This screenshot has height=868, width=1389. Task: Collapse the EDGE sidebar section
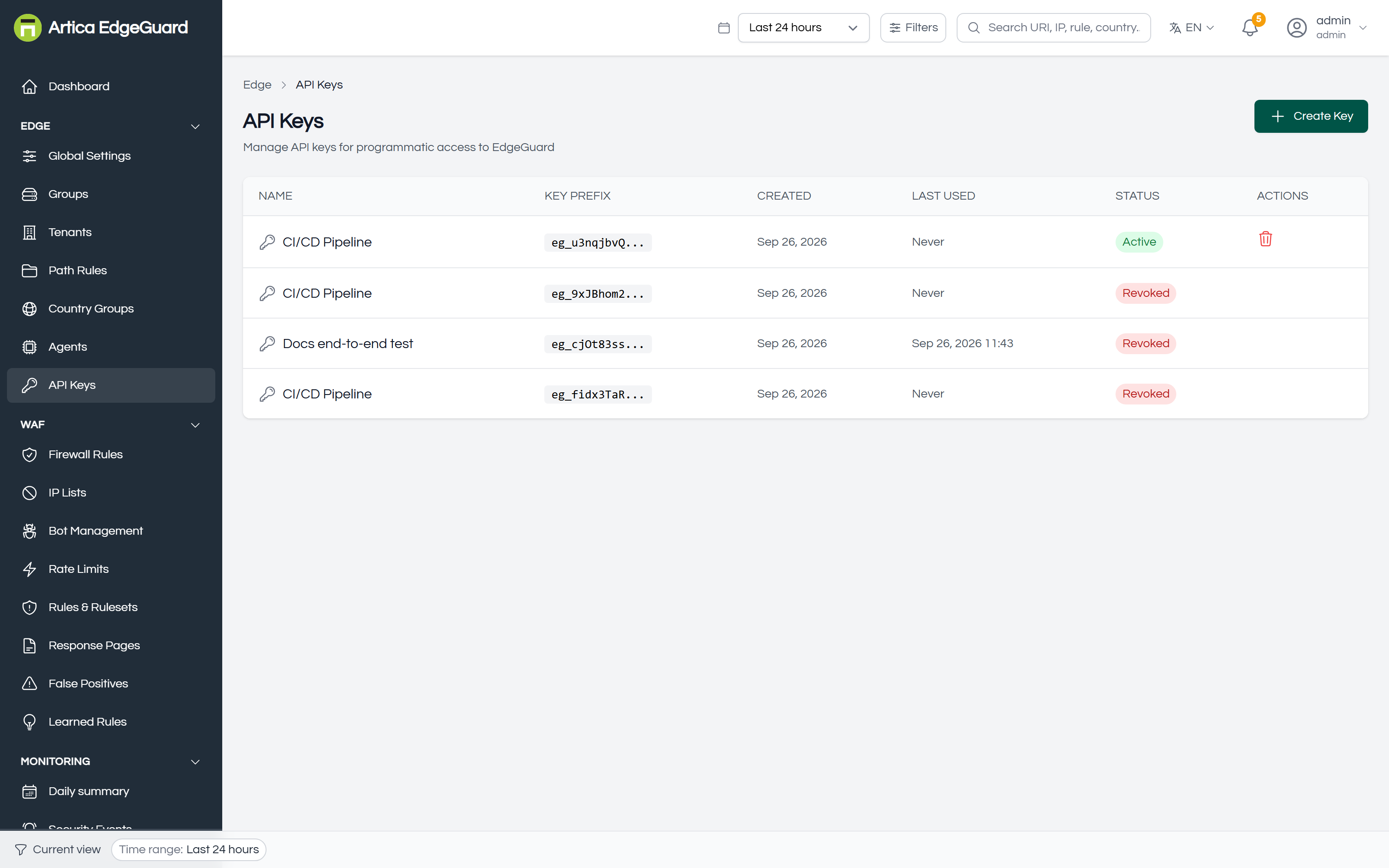coord(195,126)
